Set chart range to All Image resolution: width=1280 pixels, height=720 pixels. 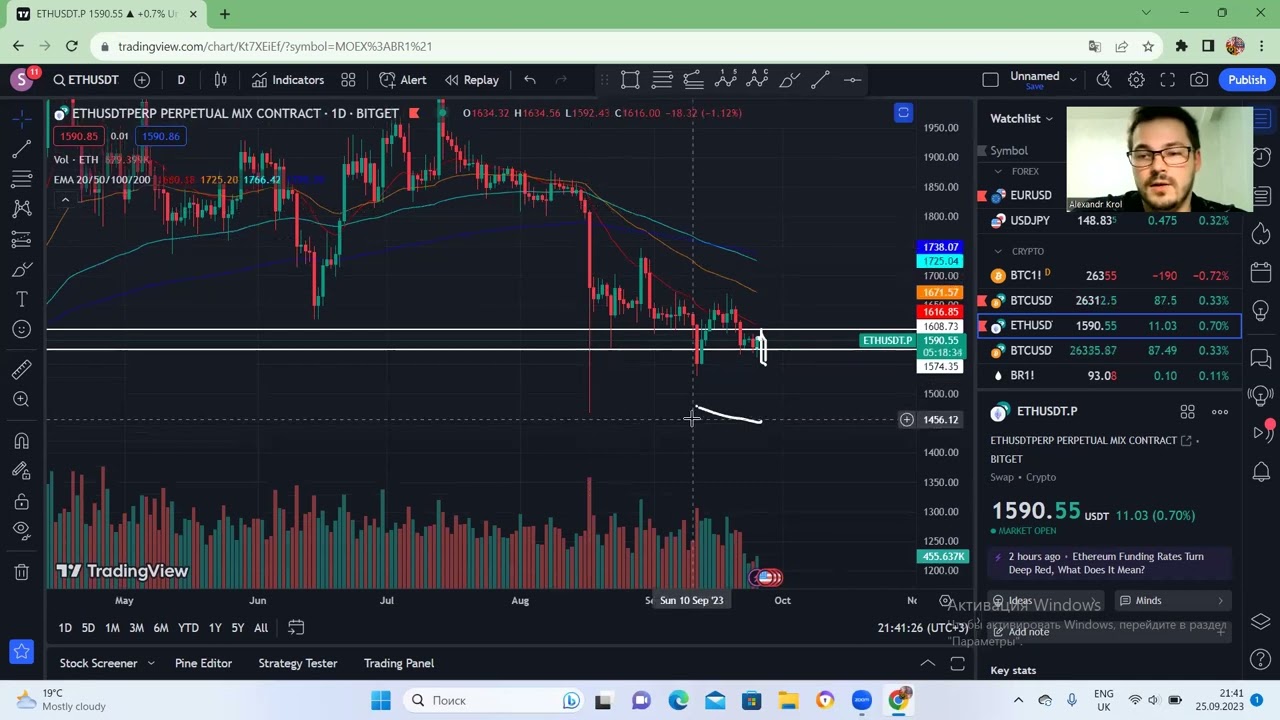tap(261, 628)
